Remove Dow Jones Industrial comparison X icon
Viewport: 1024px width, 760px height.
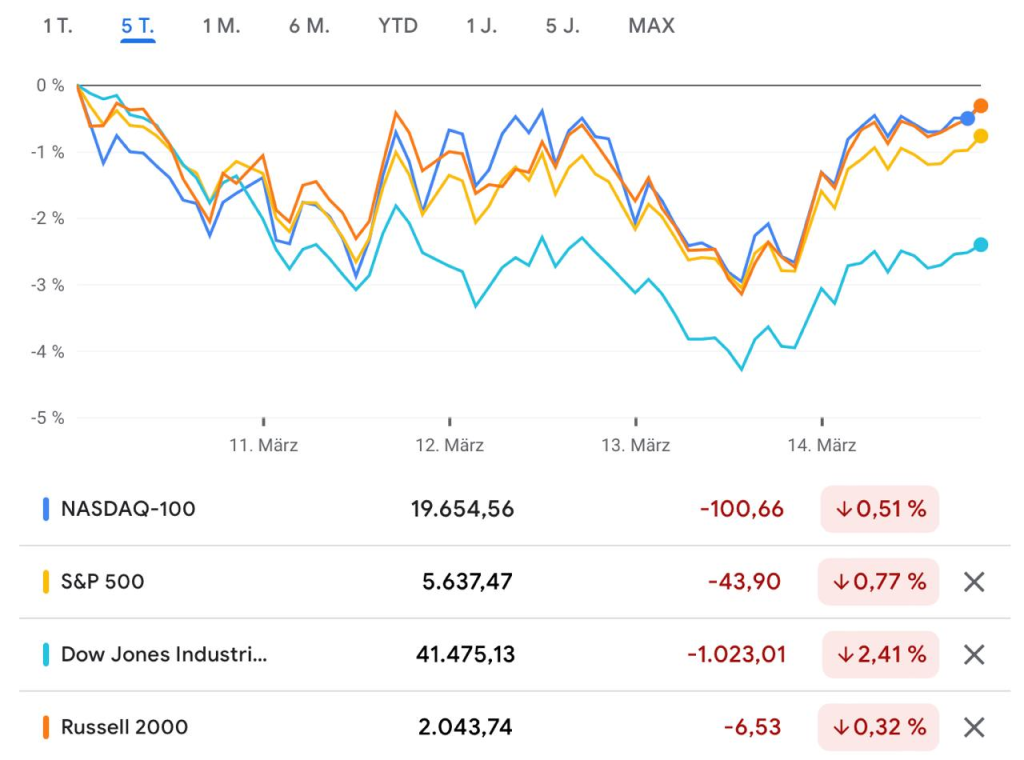974,655
